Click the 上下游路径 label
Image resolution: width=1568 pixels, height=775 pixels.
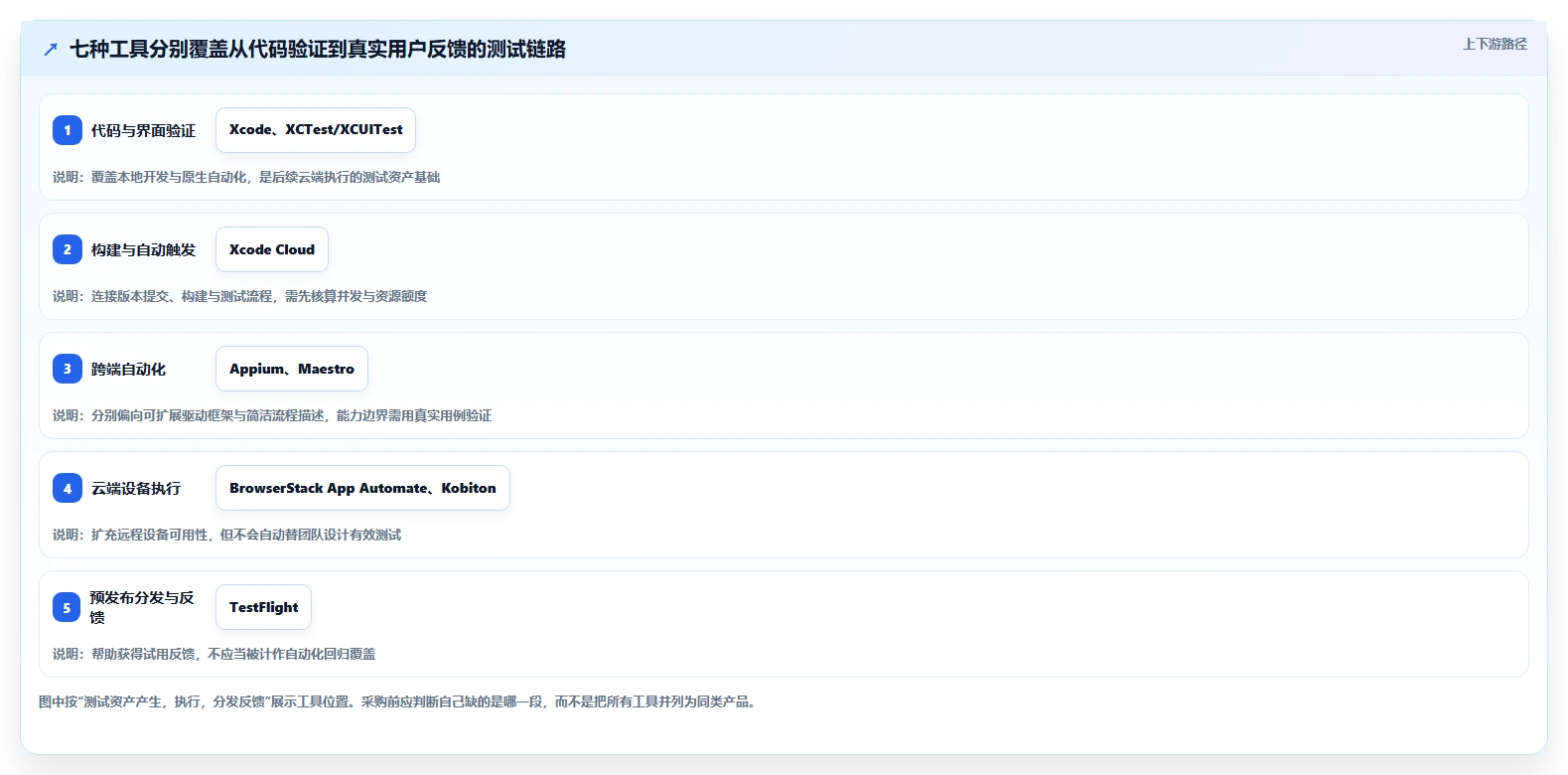click(x=1495, y=44)
